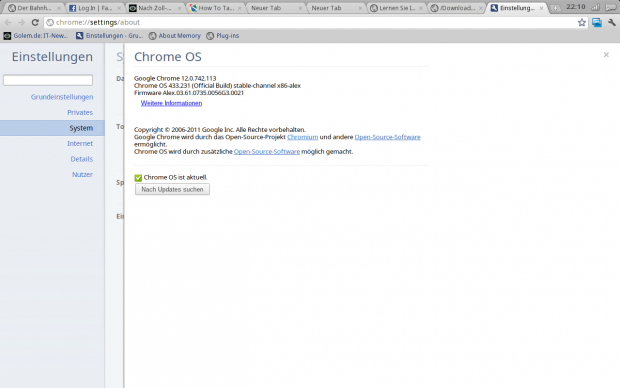Close the 'Einstellung...' tab
Viewport: 620px width, 388px height.
[x=541, y=8]
